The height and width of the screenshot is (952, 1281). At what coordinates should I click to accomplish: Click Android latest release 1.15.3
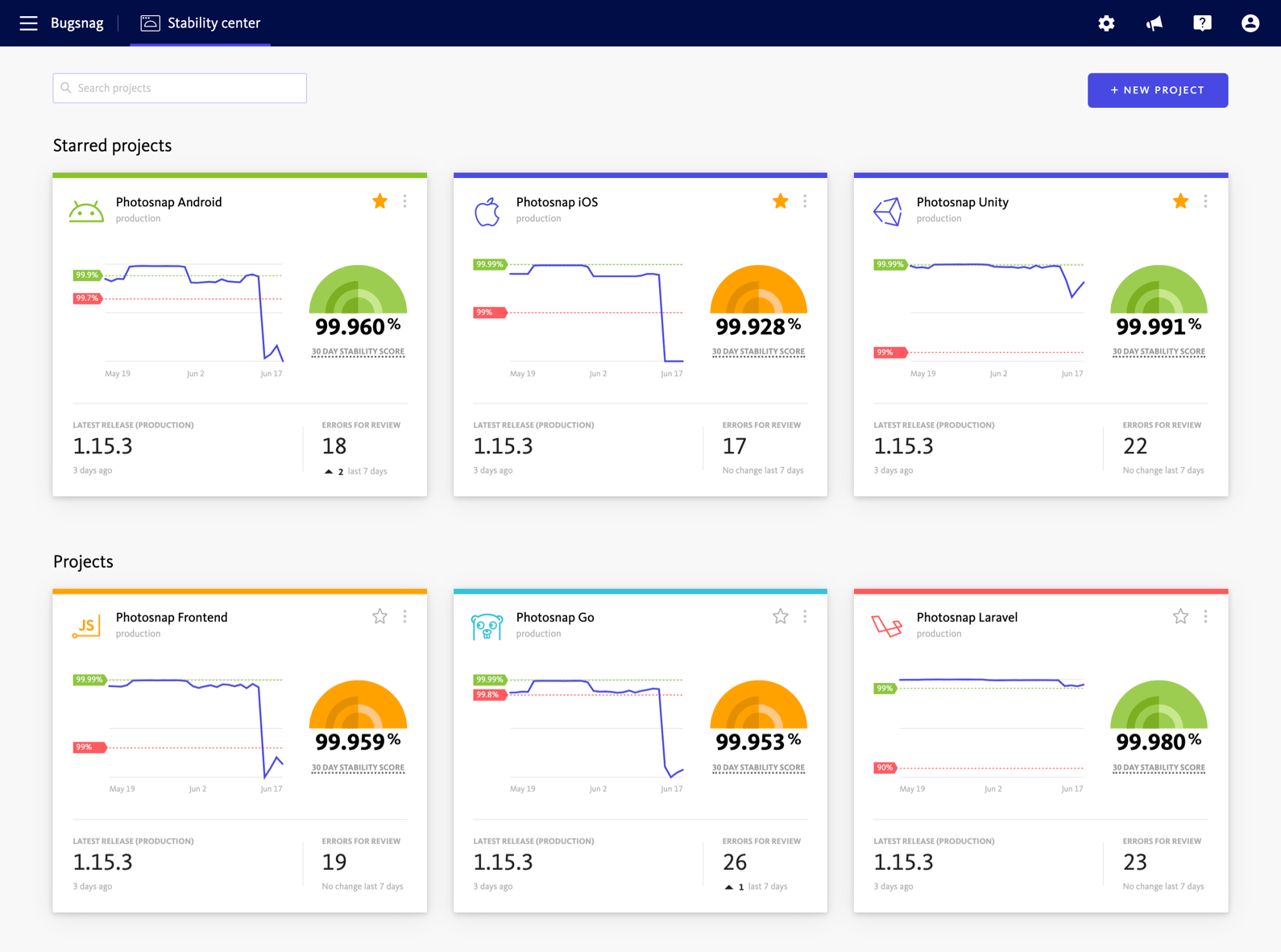point(103,446)
